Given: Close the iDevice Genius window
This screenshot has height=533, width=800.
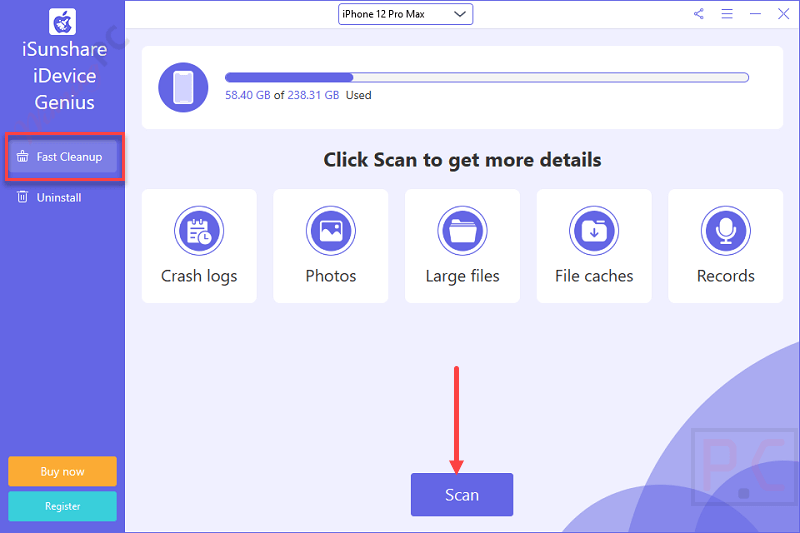Looking at the screenshot, I should [x=783, y=14].
